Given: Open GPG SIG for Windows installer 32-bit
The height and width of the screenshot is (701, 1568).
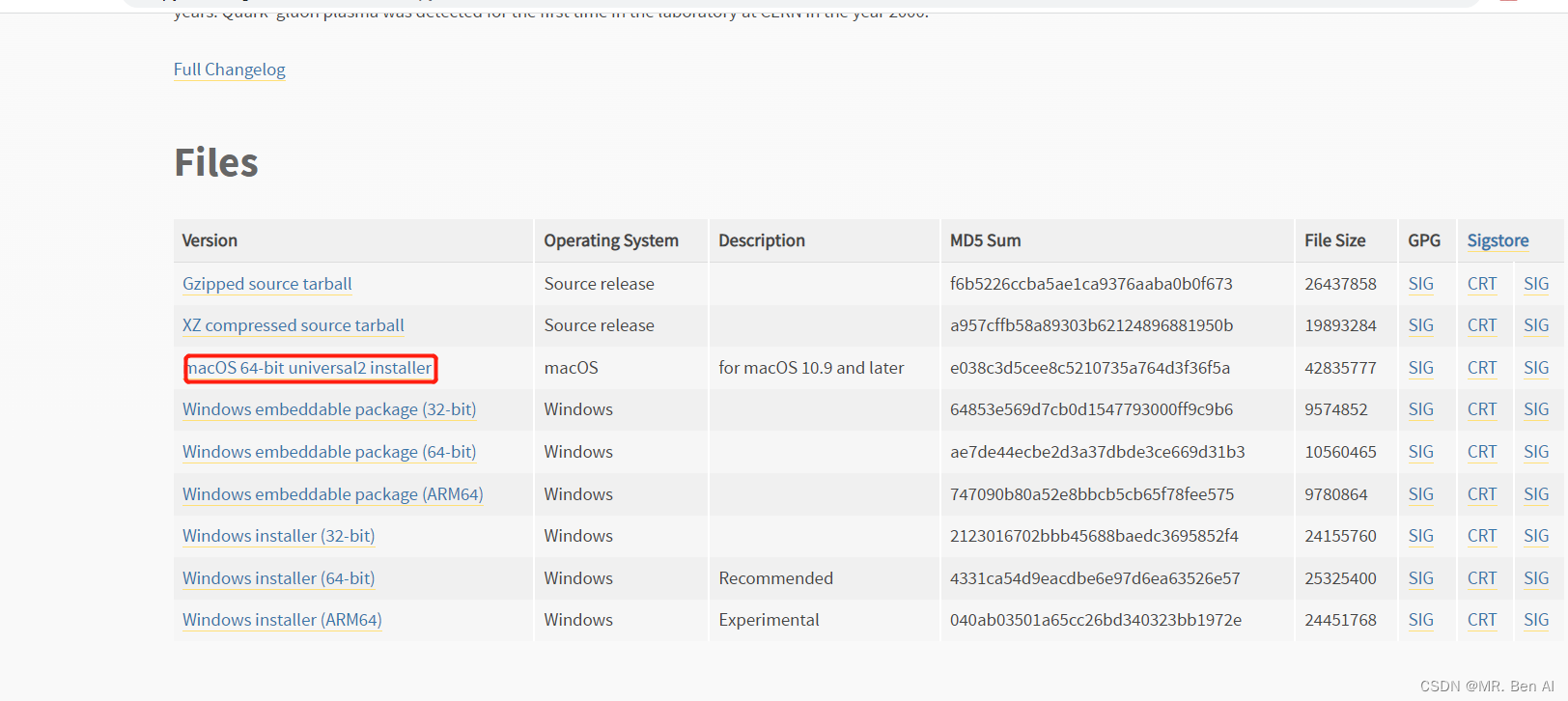Looking at the screenshot, I should (1420, 536).
